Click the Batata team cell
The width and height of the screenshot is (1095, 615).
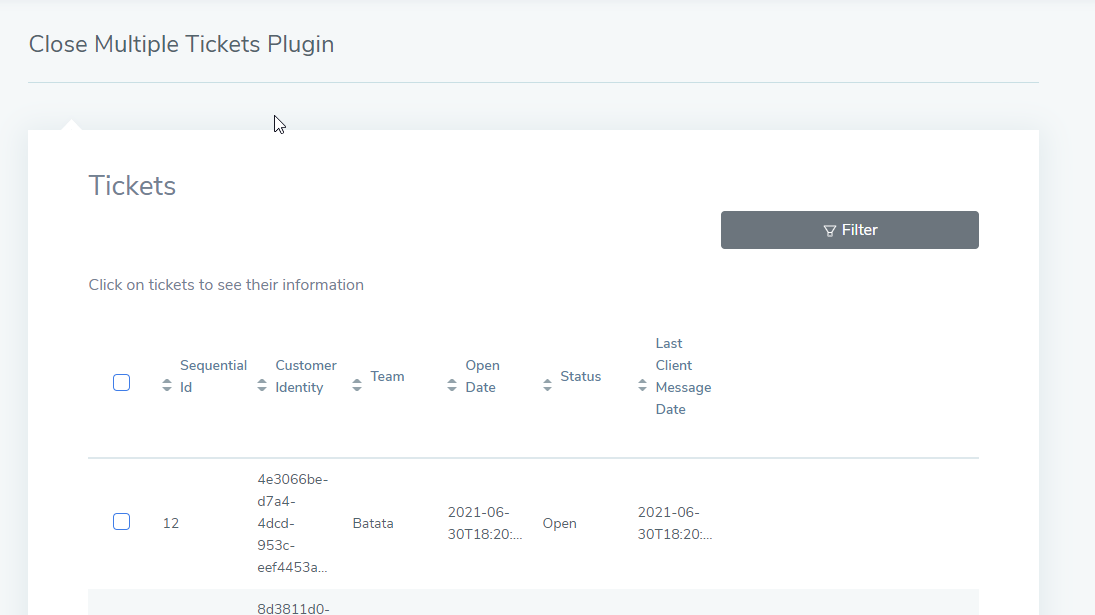[x=373, y=524]
